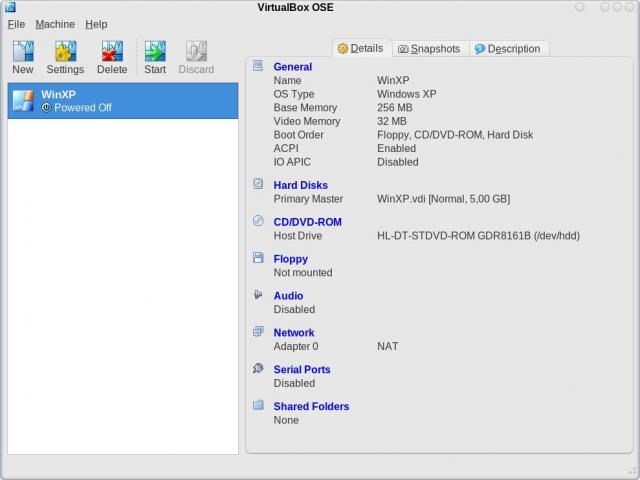Screen dimensions: 640x480
Task: Click the WinXP machine OS icon
Action: tap(23, 101)
